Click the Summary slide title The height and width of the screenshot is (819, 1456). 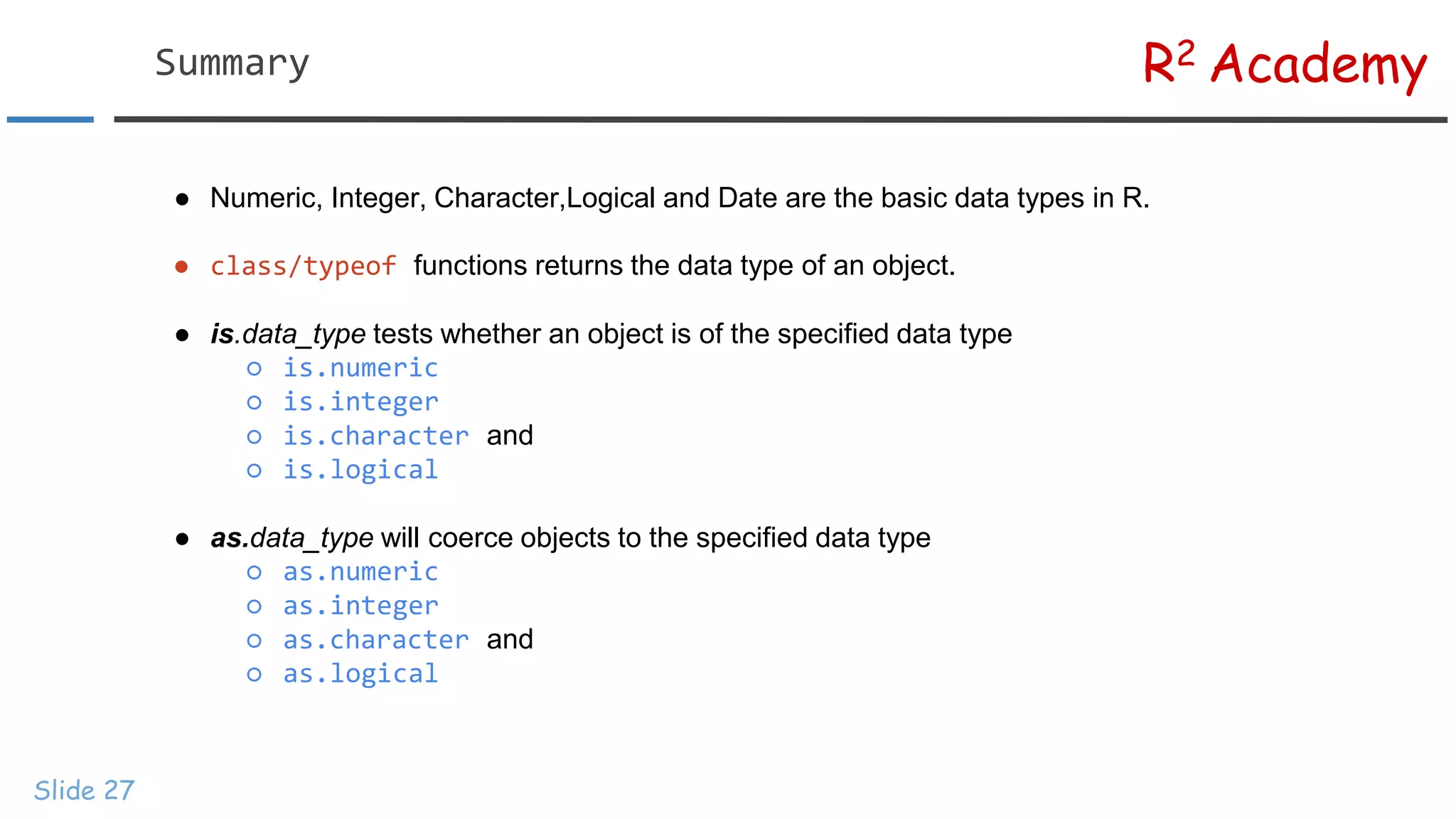tap(232, 63)
